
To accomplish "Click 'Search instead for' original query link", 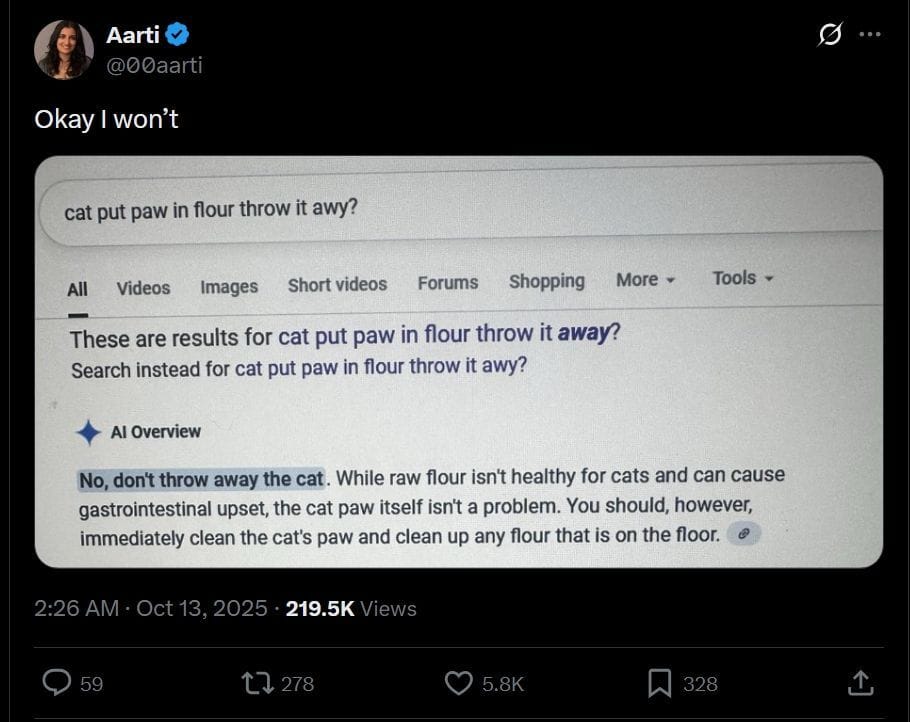I will (x=381, y=367).
